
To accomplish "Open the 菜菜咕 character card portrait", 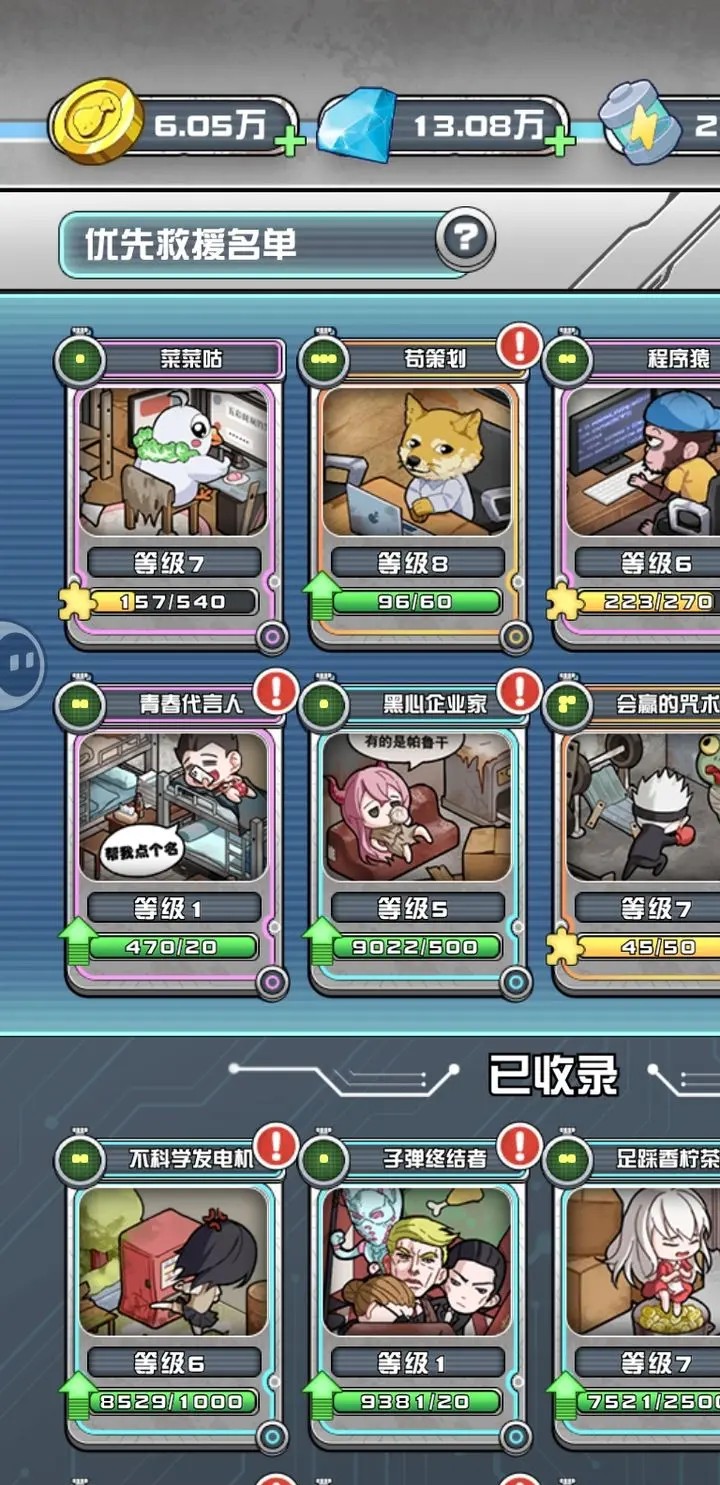I will tap(174, 463).
